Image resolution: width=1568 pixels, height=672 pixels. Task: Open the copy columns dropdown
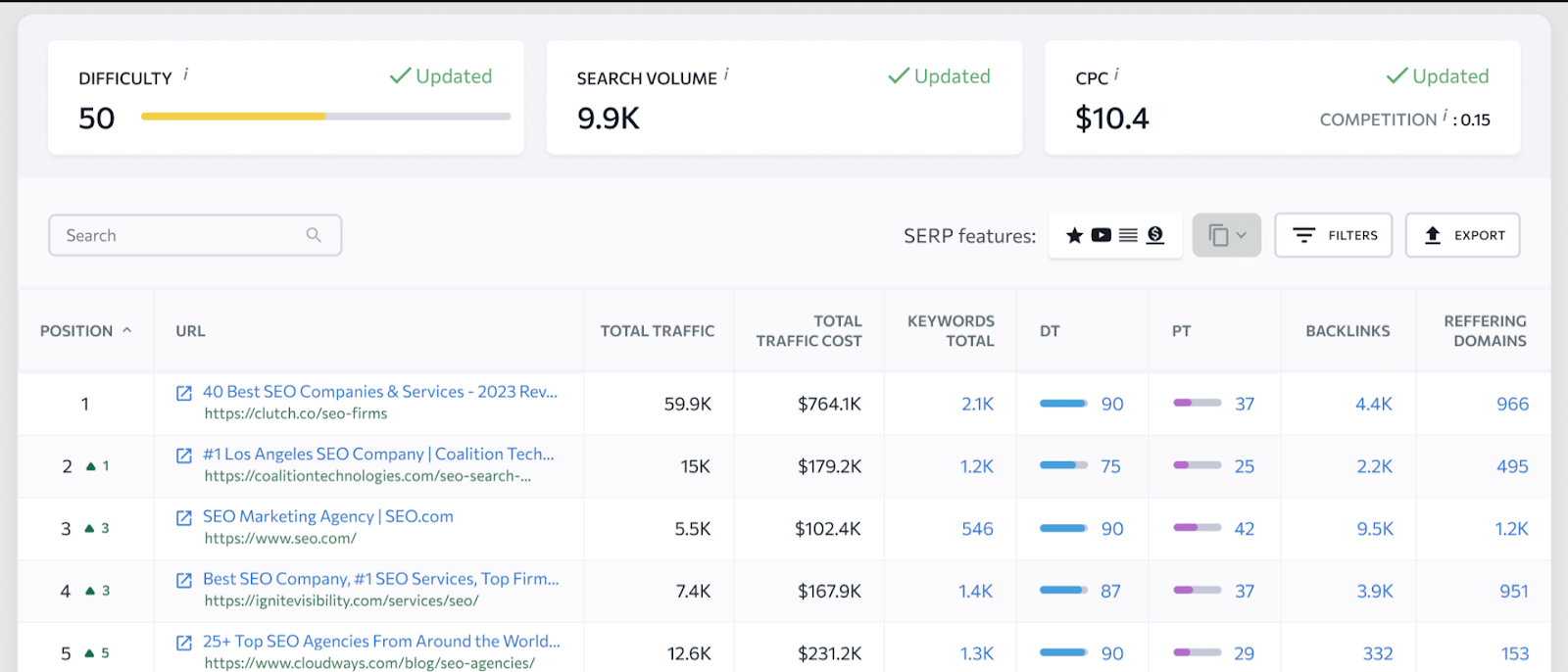pos(1226,235)
